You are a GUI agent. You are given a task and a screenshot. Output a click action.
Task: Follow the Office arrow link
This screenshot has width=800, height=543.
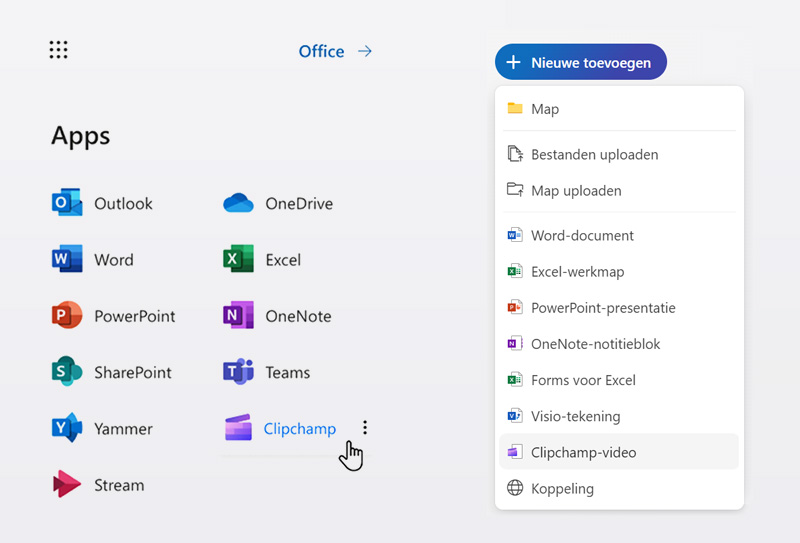point(335,51)
